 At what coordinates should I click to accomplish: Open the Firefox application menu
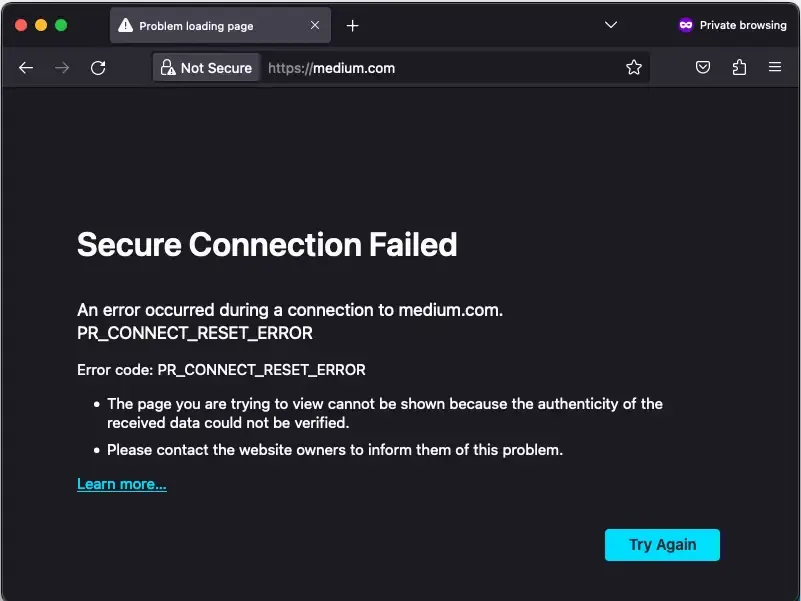point(774,67)
